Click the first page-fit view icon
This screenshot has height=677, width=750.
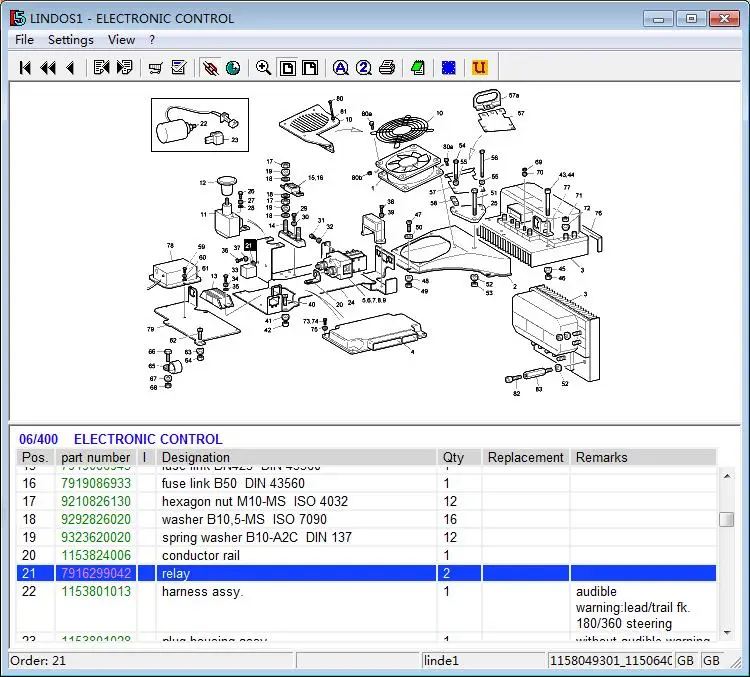pos(287,68)
